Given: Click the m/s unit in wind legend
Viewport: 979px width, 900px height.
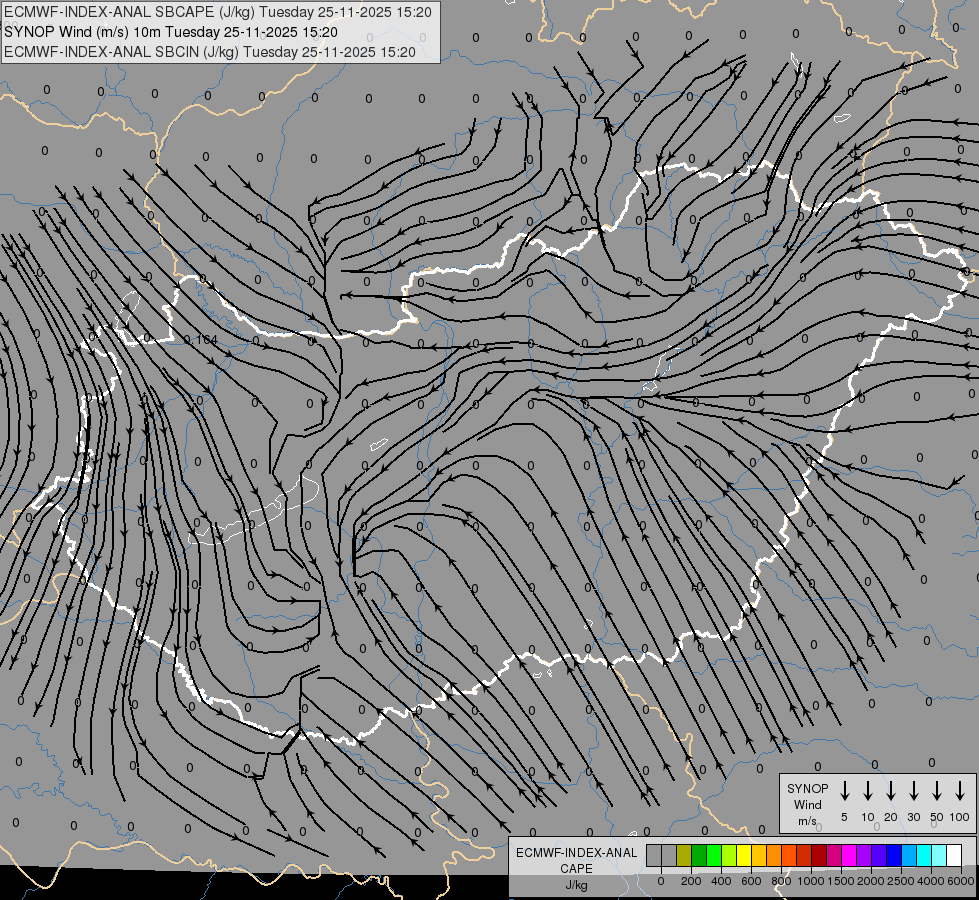Looking at the screenshot, I should (807, 821).
